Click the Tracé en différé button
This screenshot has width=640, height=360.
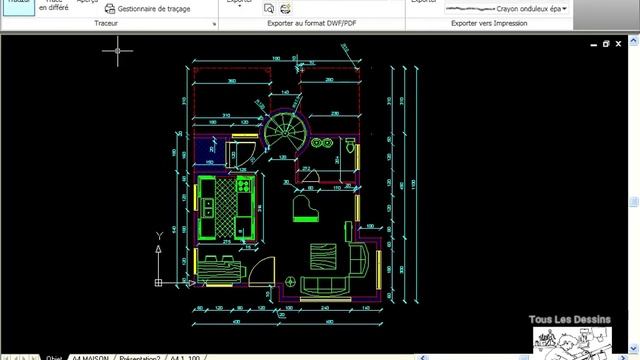click(54, 6)
